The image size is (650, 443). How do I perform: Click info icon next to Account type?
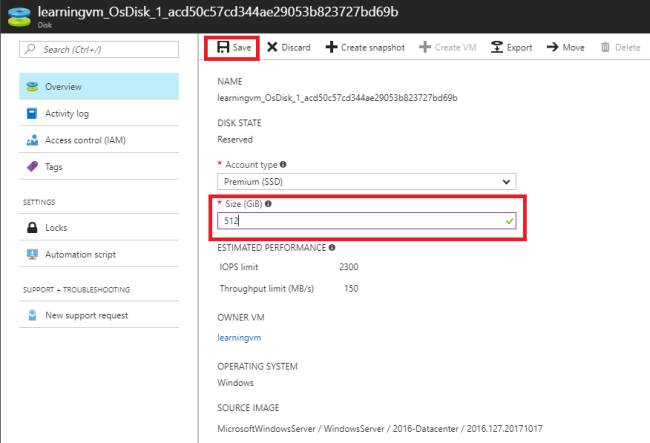point(284,164)
